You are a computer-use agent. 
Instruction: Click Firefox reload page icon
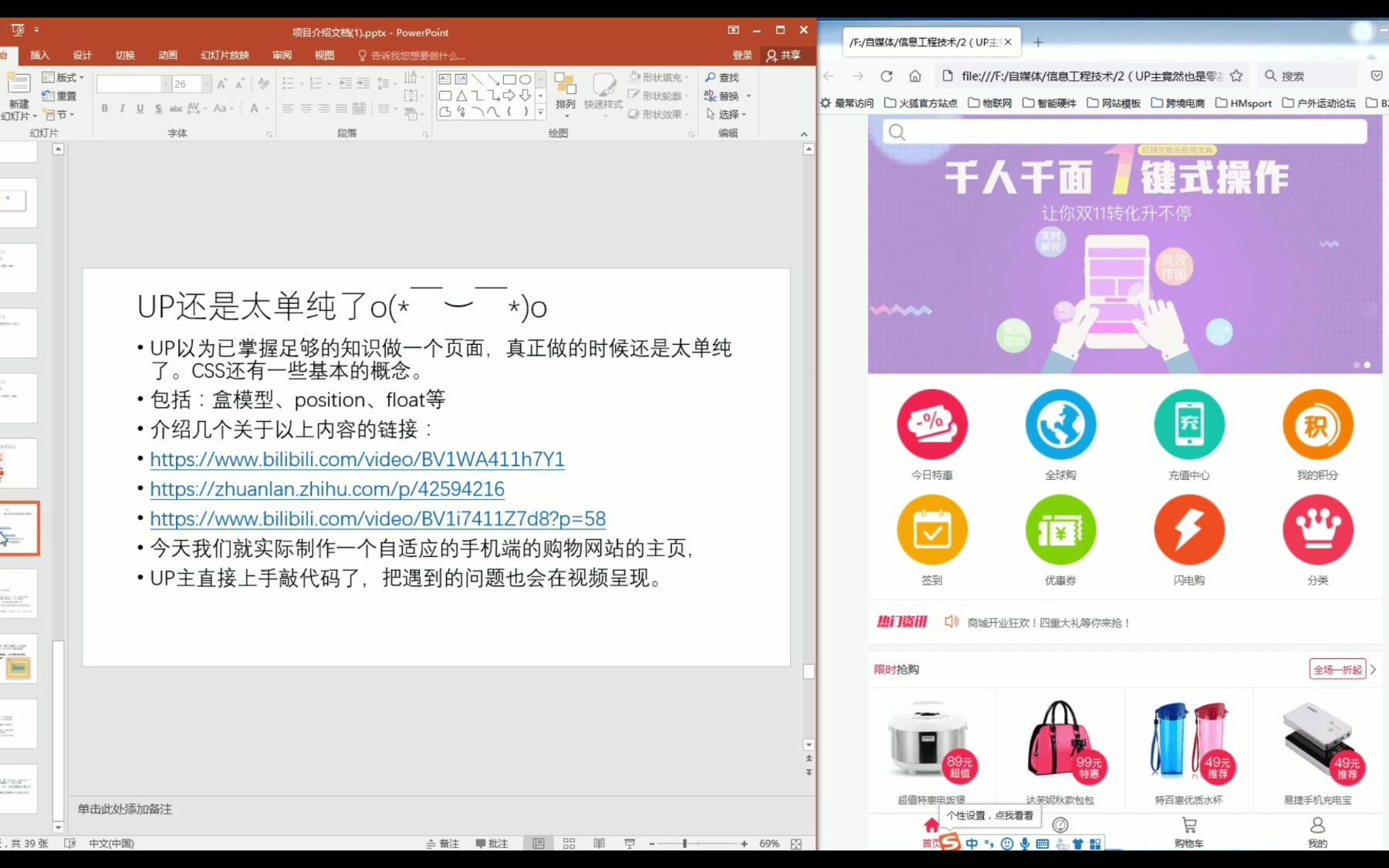[x=887, y=76]
